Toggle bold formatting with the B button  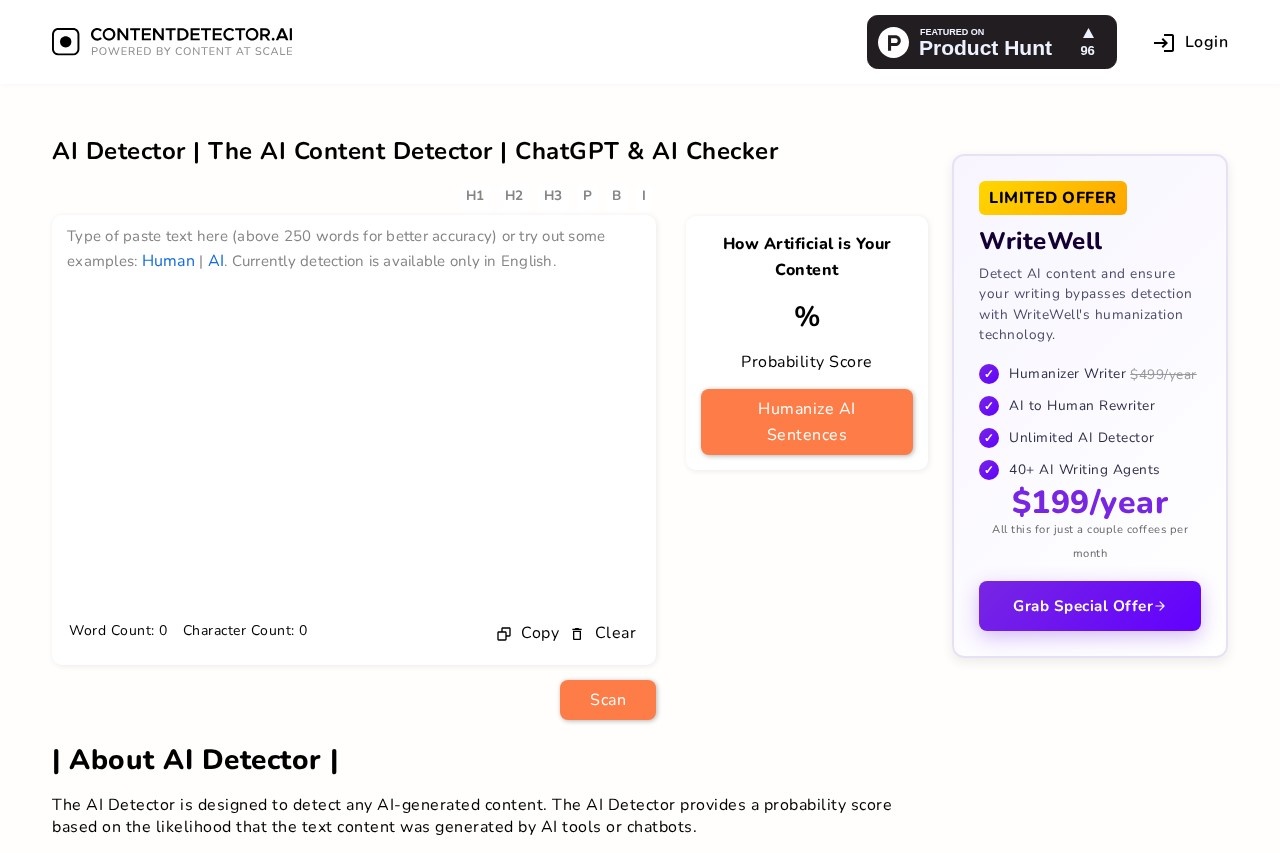coord(616,195)
